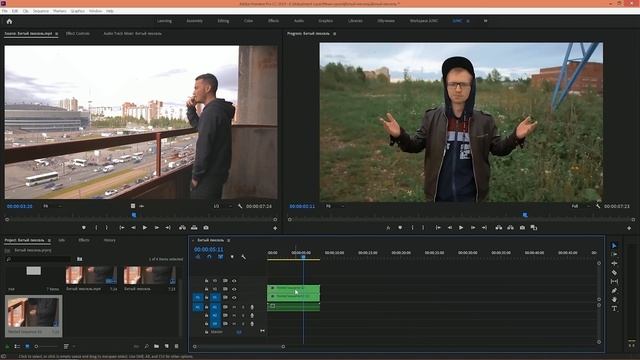Image resolution: width=640 pixels, height=360 pixels.
Task: Mark Out point in Source monitor
Action: pos(107,228)
